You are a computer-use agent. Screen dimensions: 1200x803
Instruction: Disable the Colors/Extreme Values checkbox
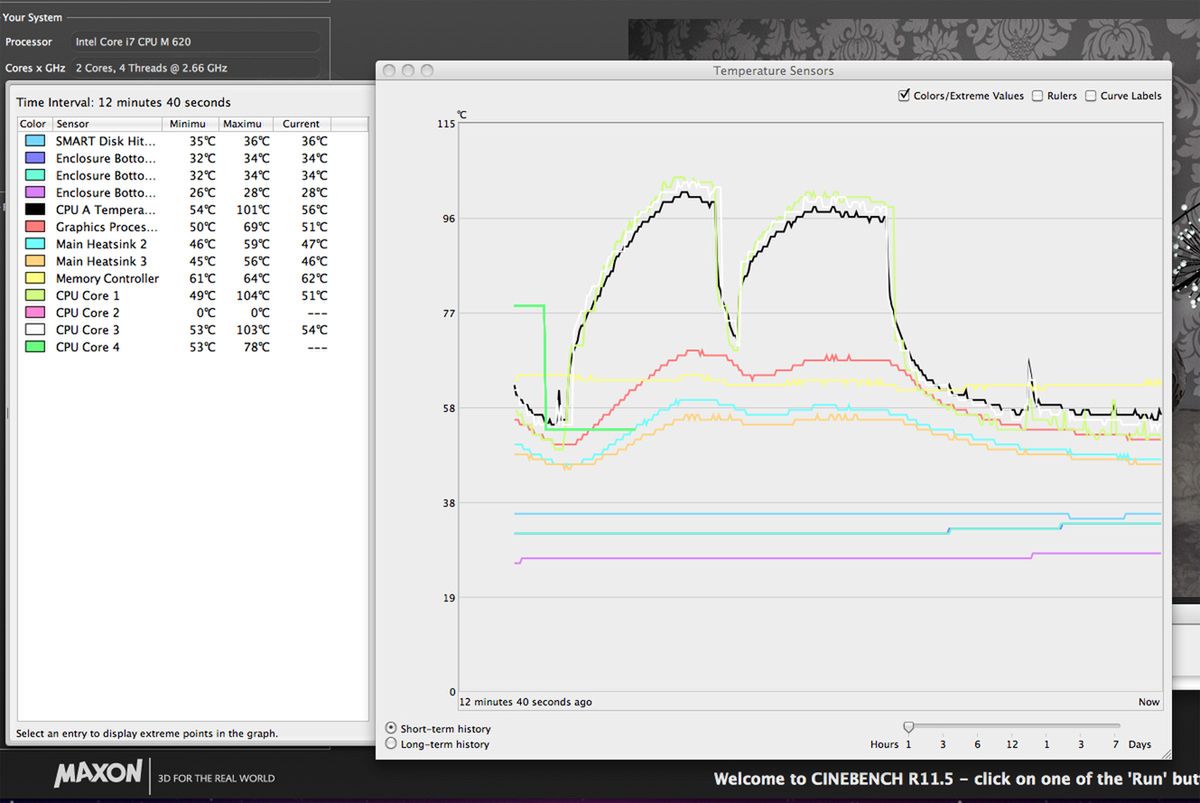pyautogui.click(x=904, y=96)
